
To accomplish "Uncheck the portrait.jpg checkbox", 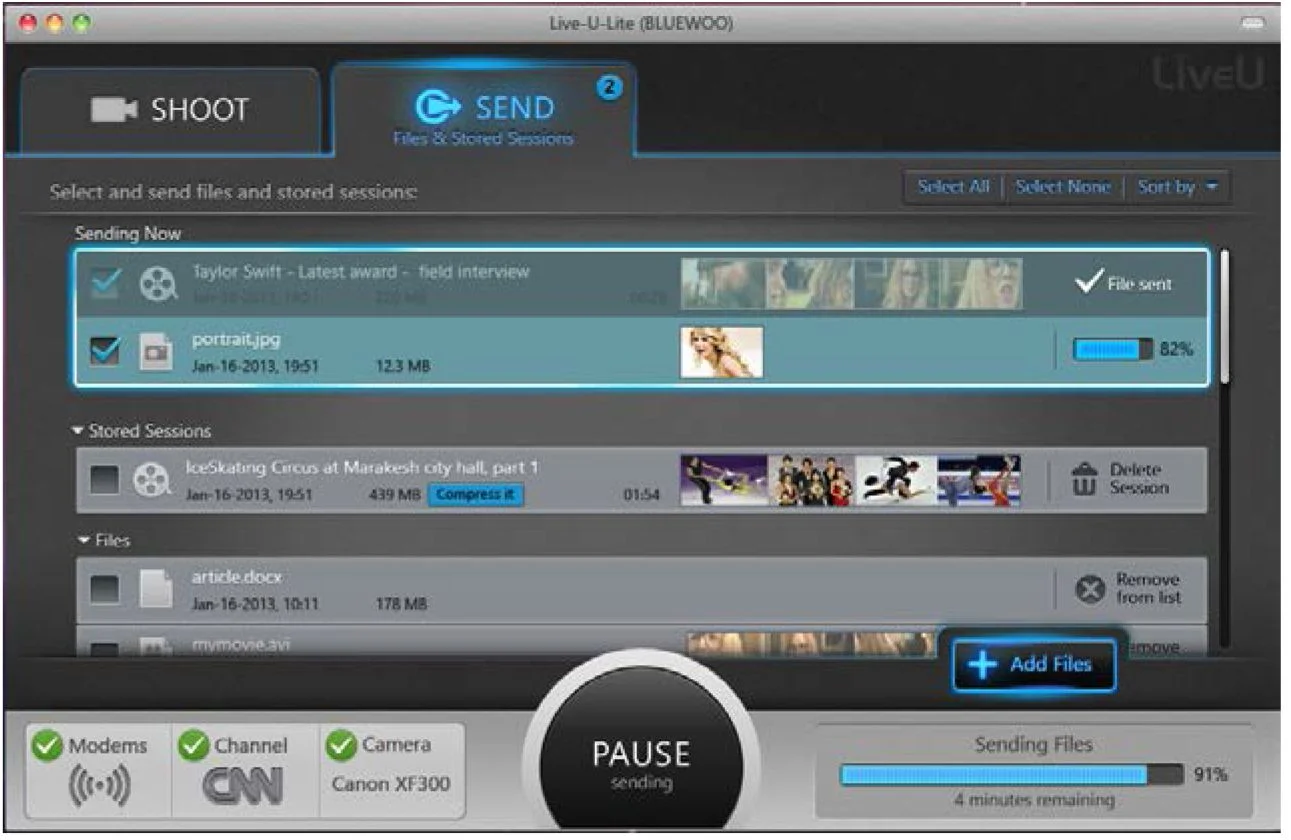I will tap(106, 350).
